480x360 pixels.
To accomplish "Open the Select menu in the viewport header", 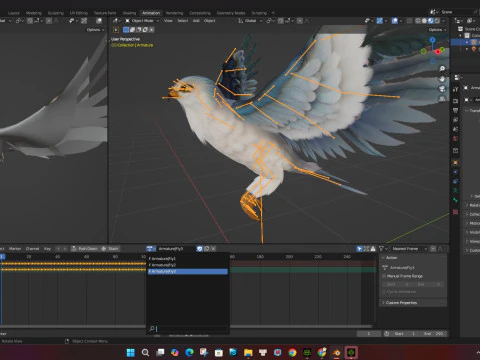I will 183,21.
